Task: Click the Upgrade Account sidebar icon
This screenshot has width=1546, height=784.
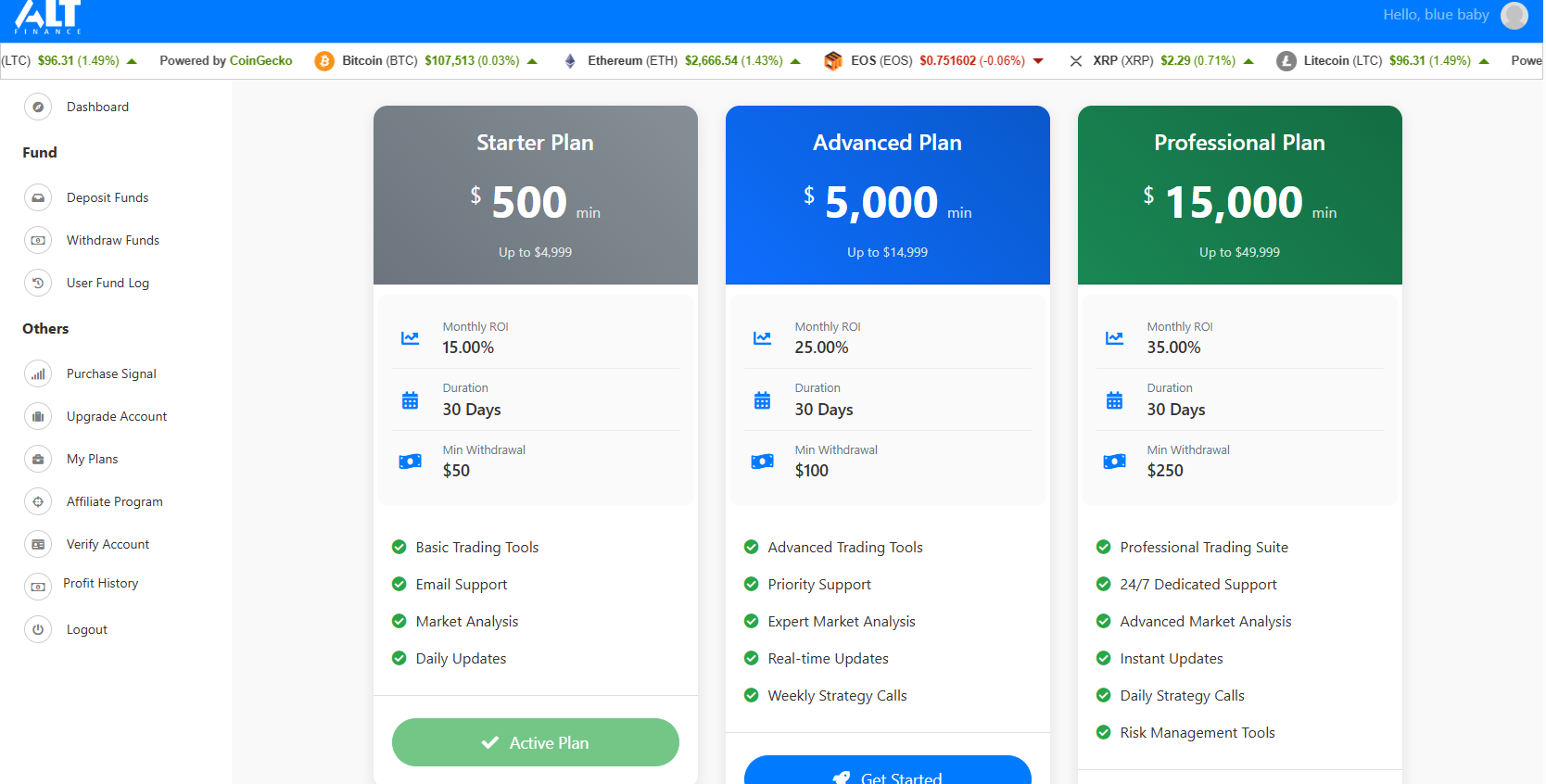Action: (38, 417)
